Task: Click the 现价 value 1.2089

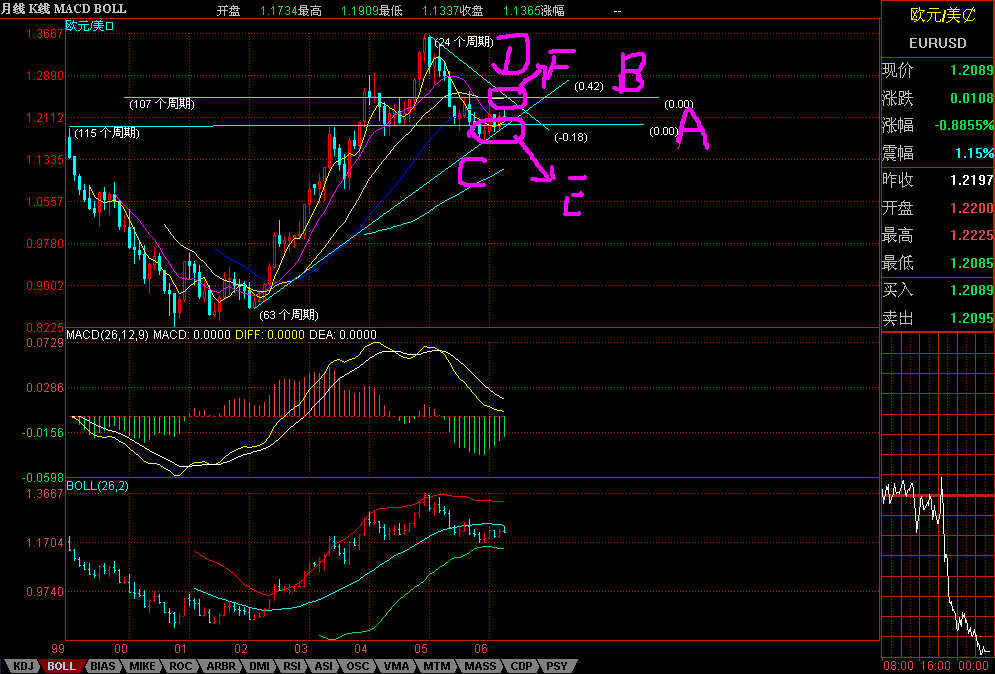Action: click(972, 70)
